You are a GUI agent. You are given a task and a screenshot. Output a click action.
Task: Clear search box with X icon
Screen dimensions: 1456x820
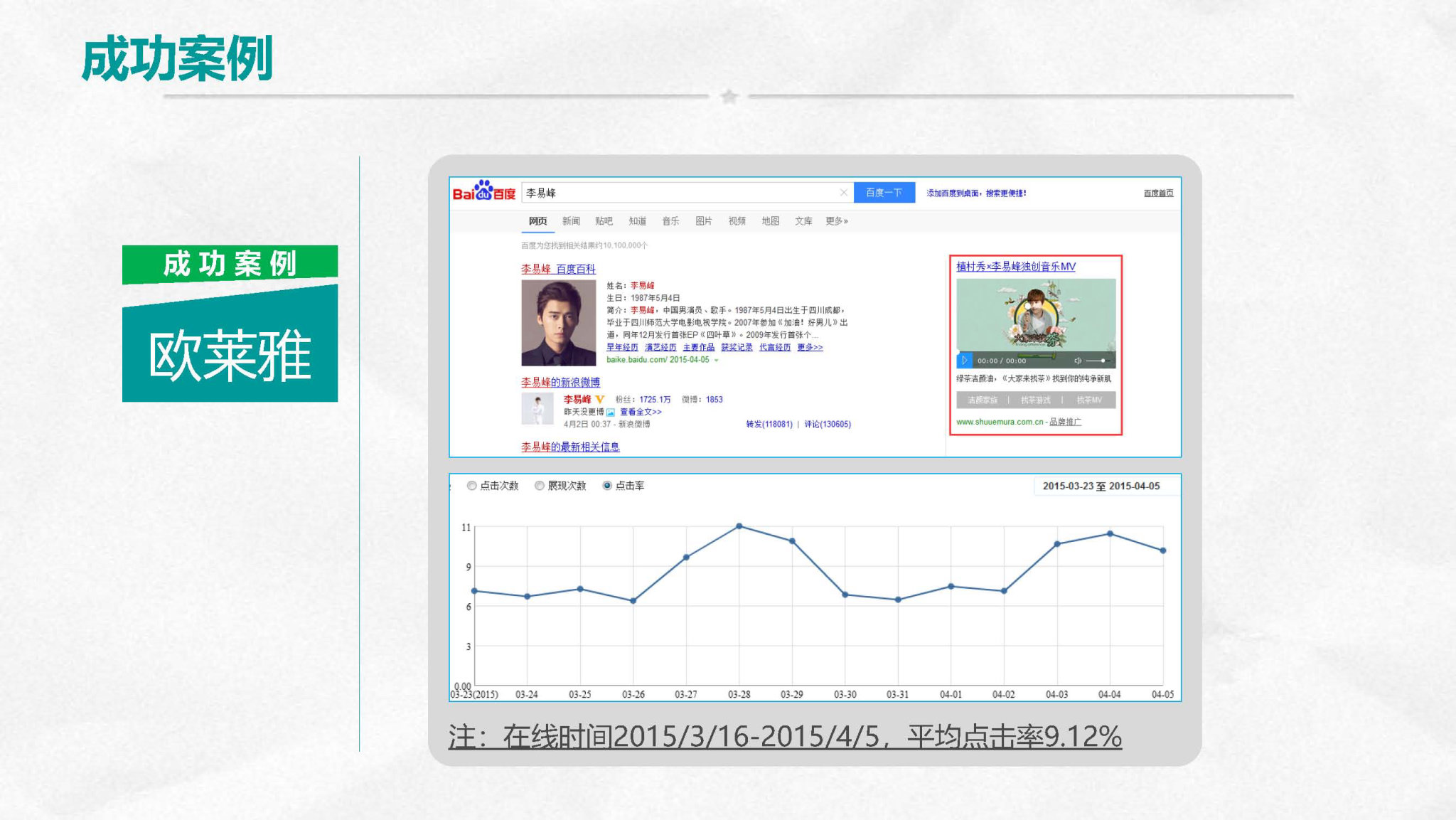(x=843, y=193)
